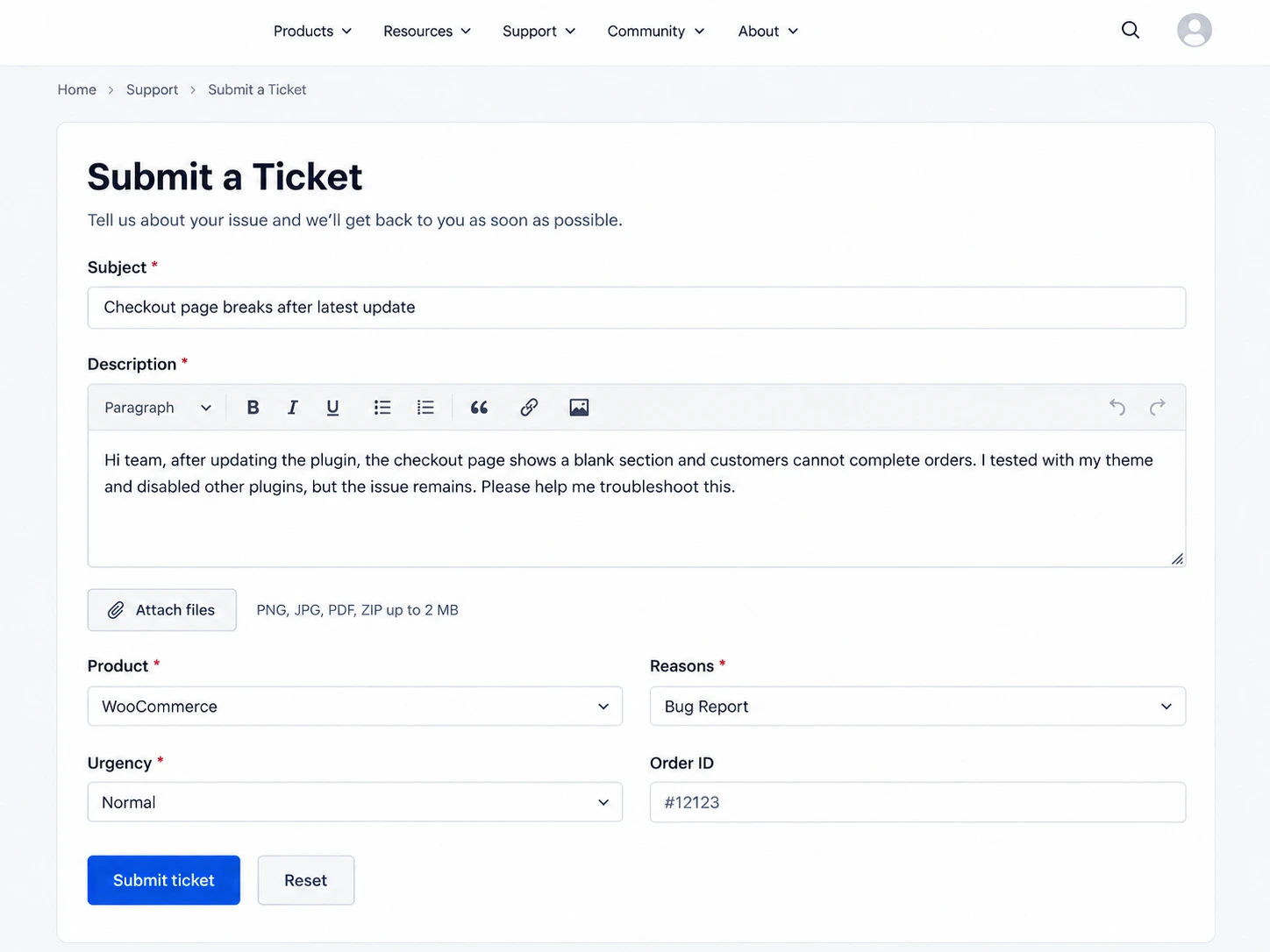Toggle bold formatting in description editor
This screenshot has width=1270, height=952.
[x=253, y=408]
